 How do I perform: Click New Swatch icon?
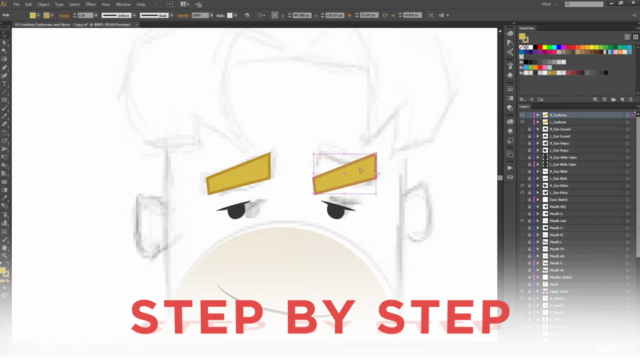(x=622, y=100)
